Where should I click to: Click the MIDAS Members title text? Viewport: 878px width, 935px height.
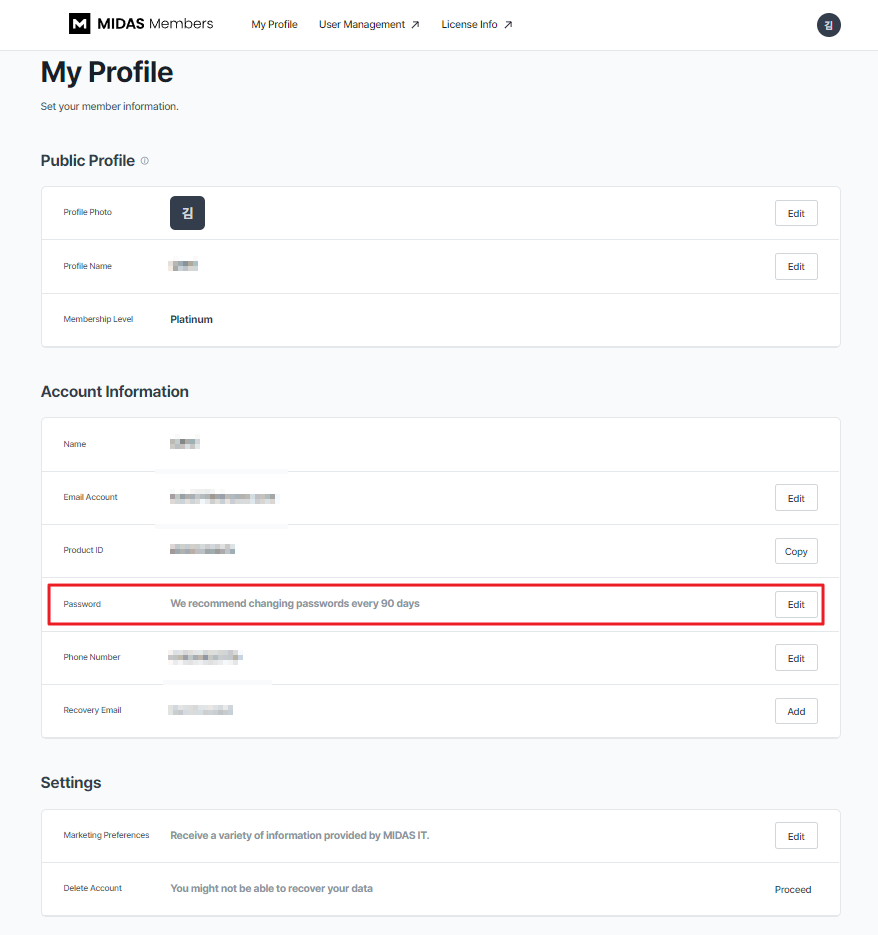(x=155, y=24)
